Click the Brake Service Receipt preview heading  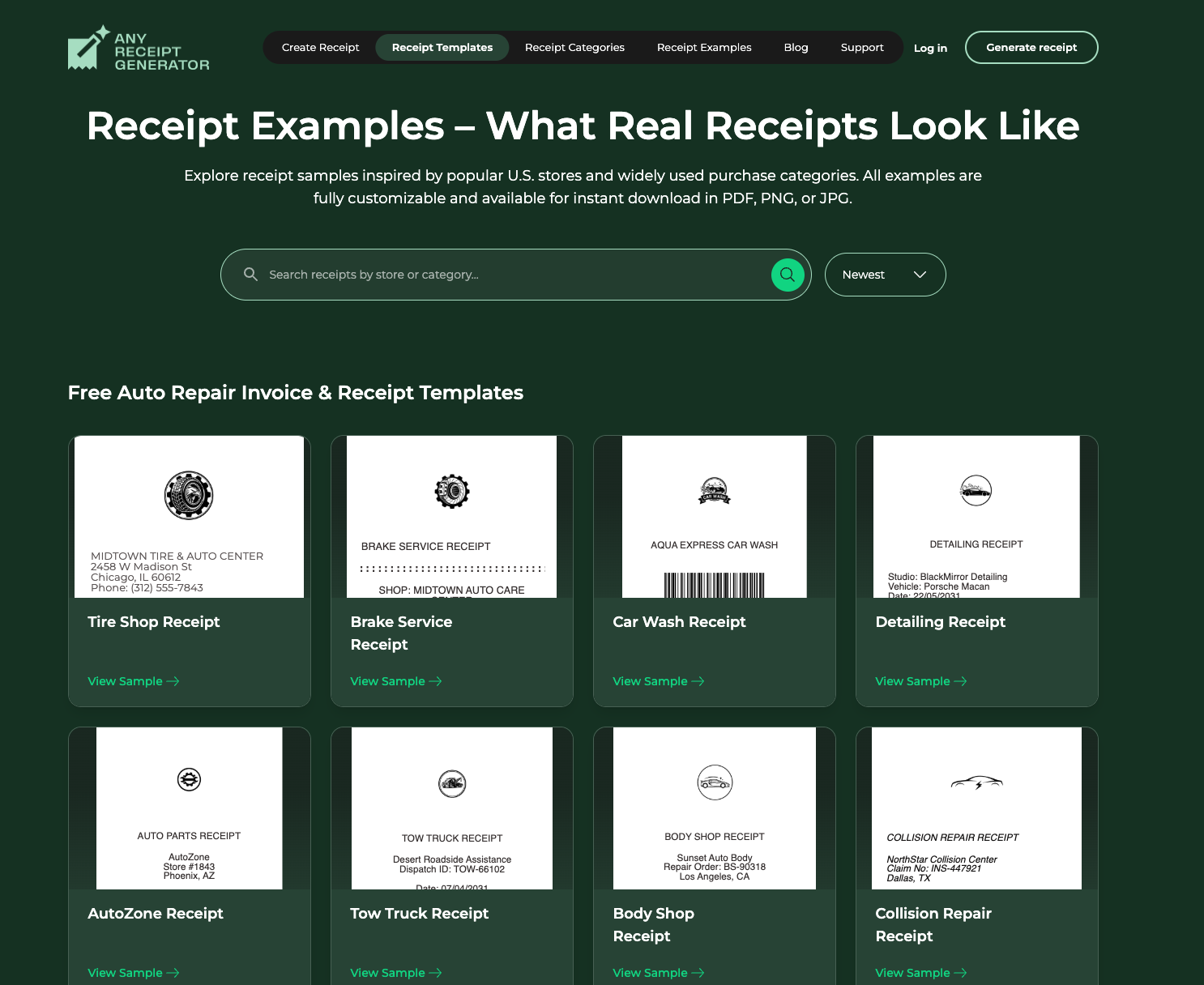pyautogui.click(x=425, y=547)
